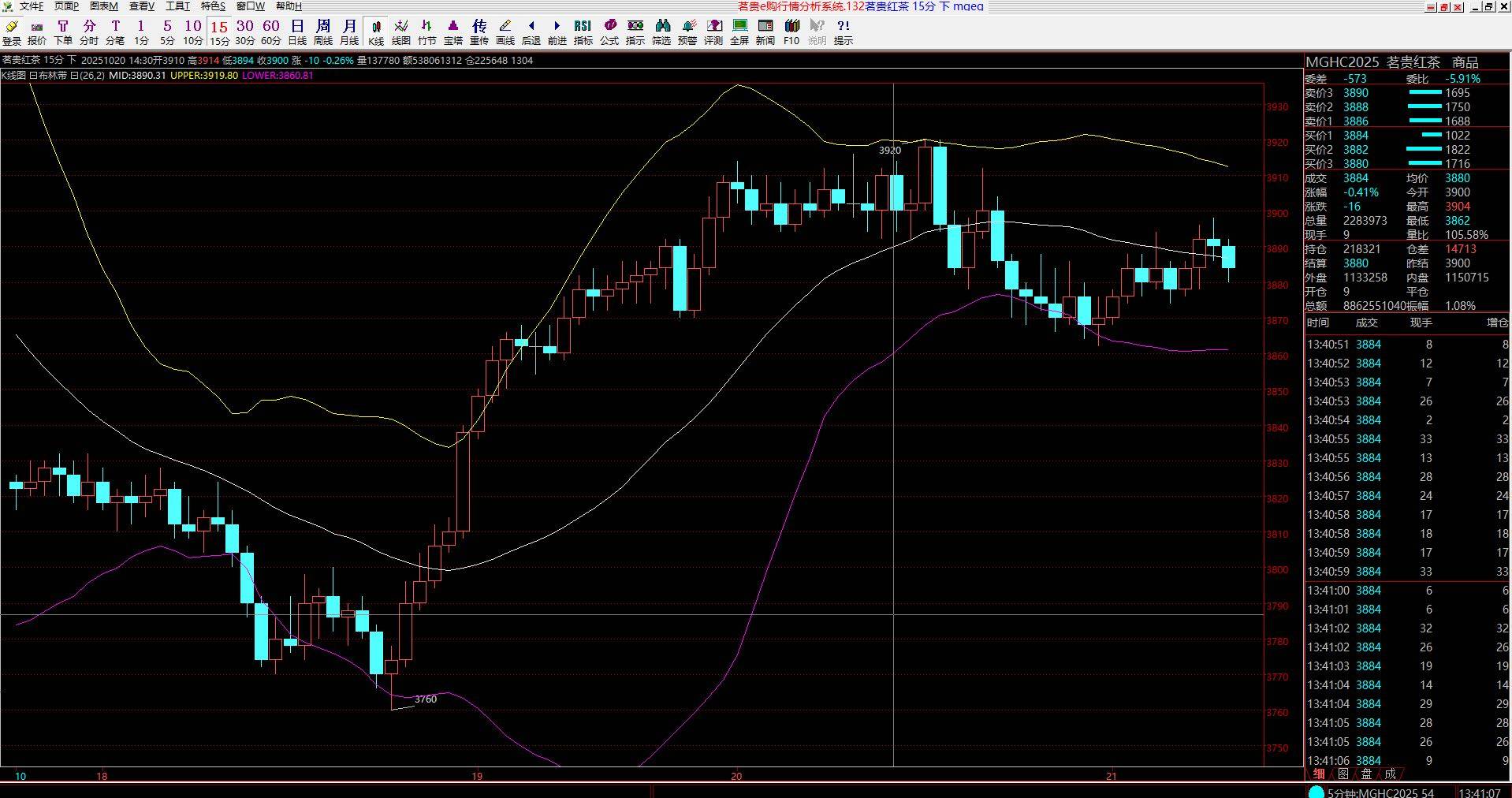Click the 后退 back arrow
This screenshot has width=1512, height=798.
point(531,32)
